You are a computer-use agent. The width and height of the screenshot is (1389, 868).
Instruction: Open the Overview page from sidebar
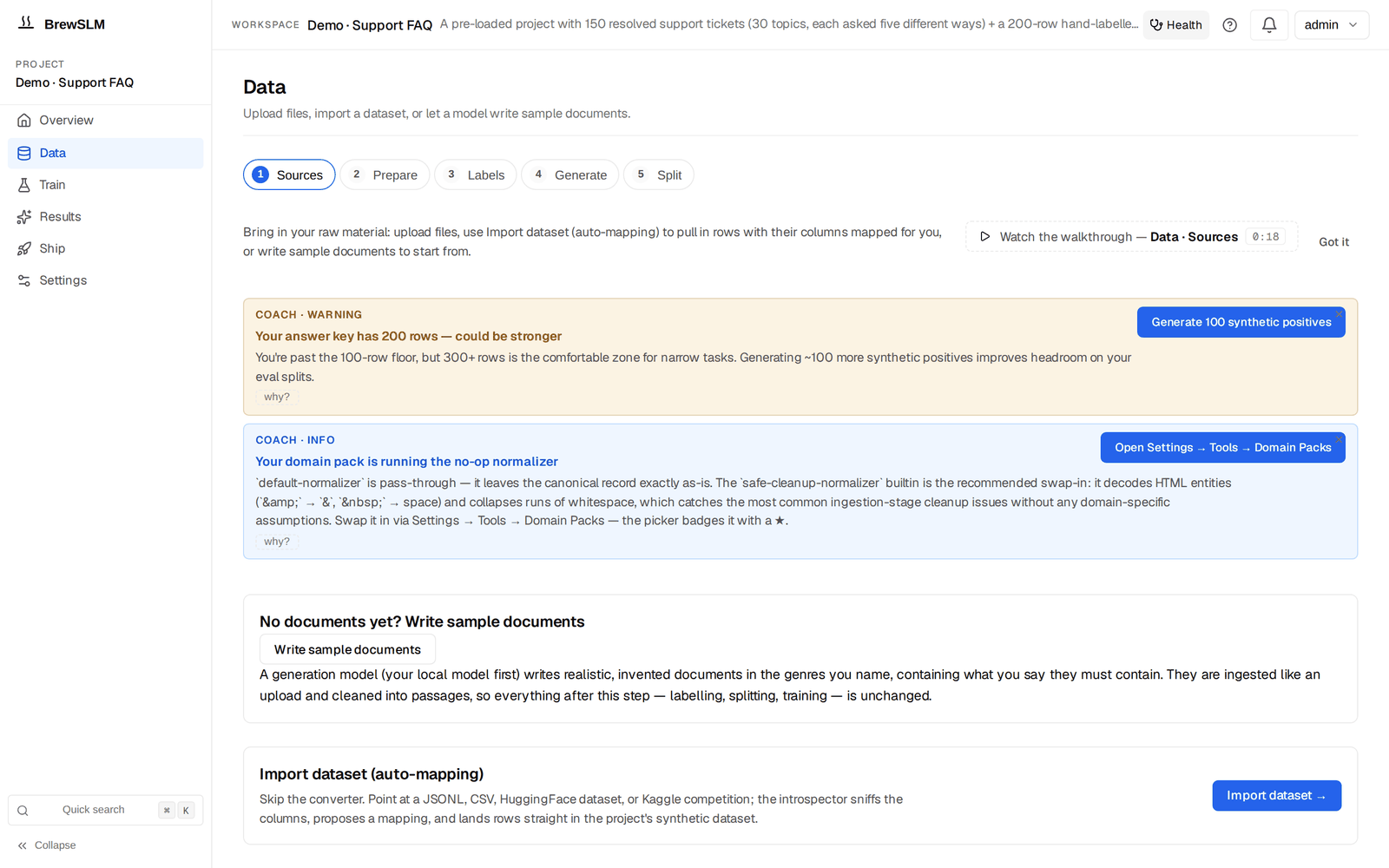tap(105, 121)
